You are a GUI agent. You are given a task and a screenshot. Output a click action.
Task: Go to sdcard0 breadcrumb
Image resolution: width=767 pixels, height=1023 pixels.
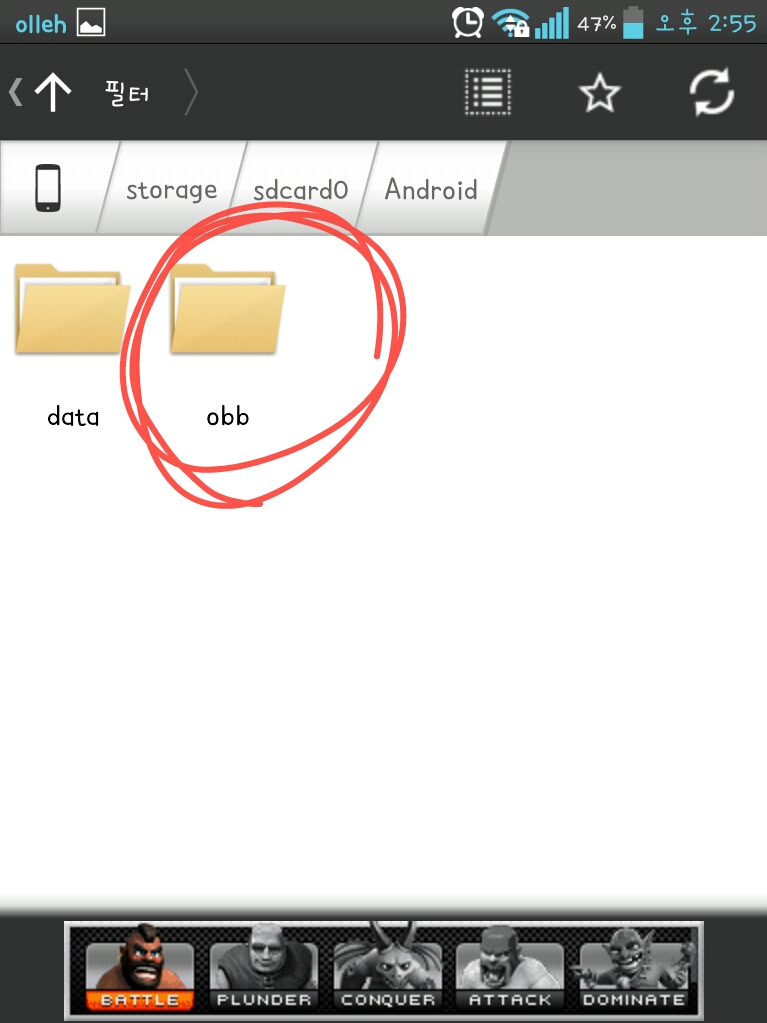pyautogui.click(x=301, y=190)
